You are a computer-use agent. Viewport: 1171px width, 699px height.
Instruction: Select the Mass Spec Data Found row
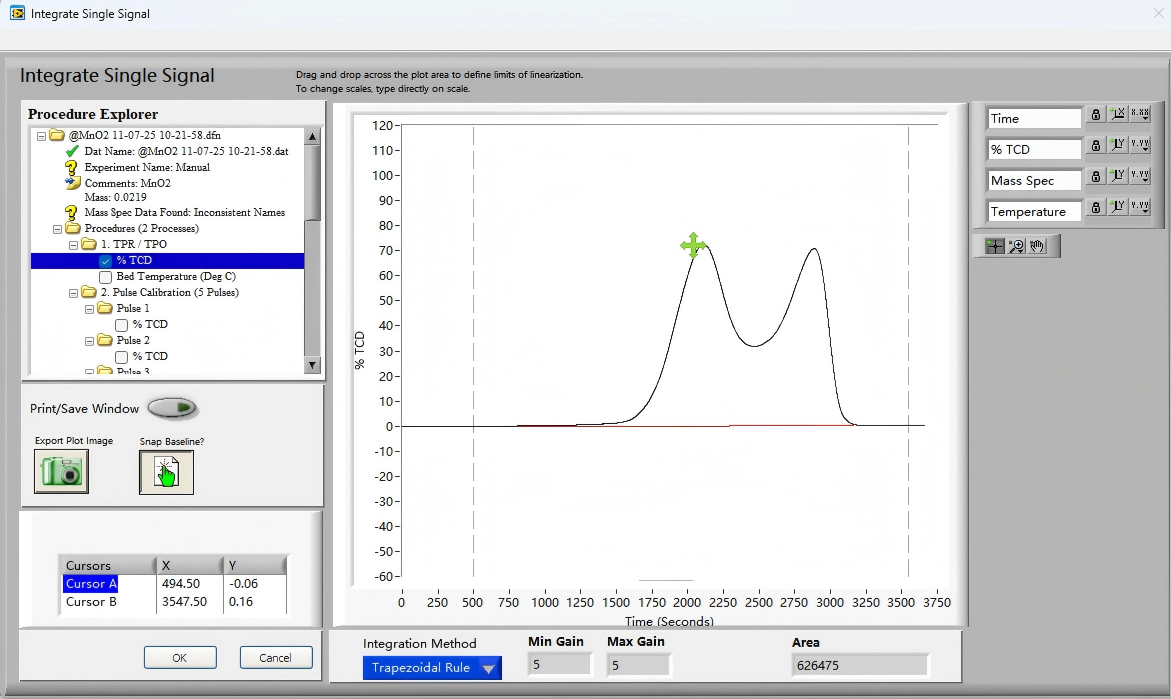click(x=184, y=213)
